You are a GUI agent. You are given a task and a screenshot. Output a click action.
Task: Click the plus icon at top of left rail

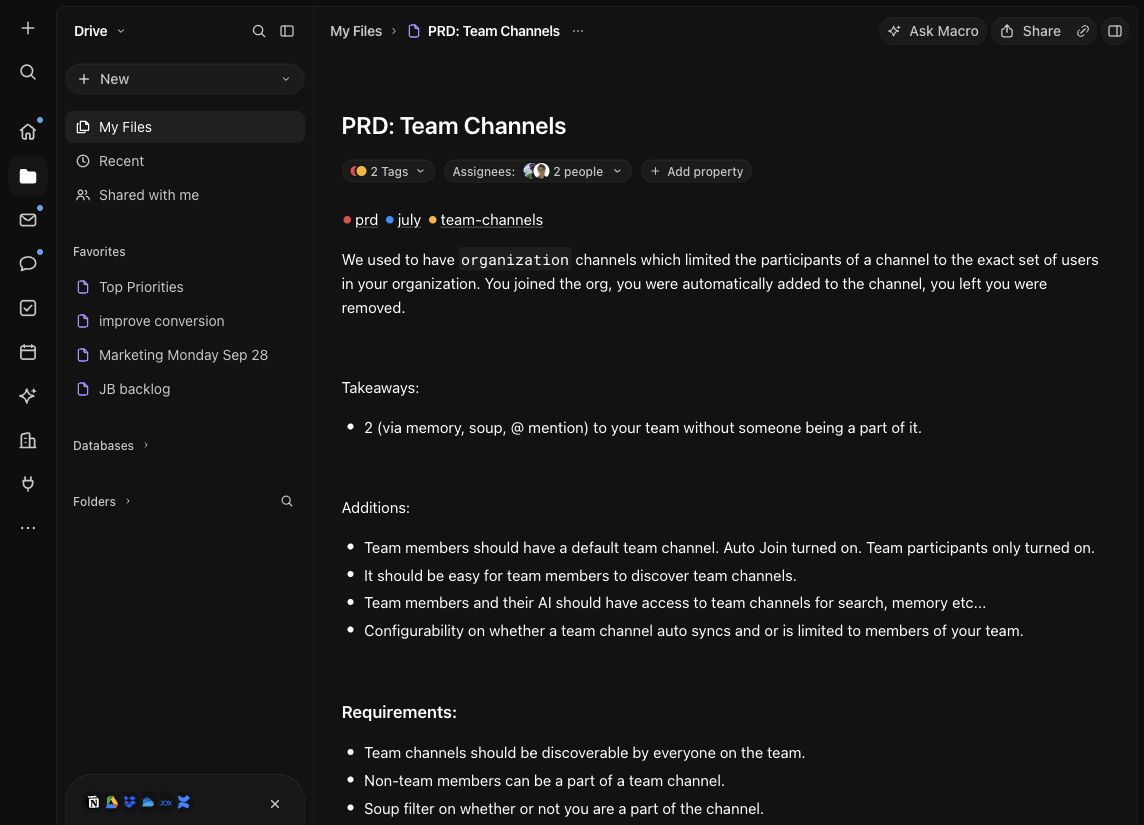coord(28,28)
